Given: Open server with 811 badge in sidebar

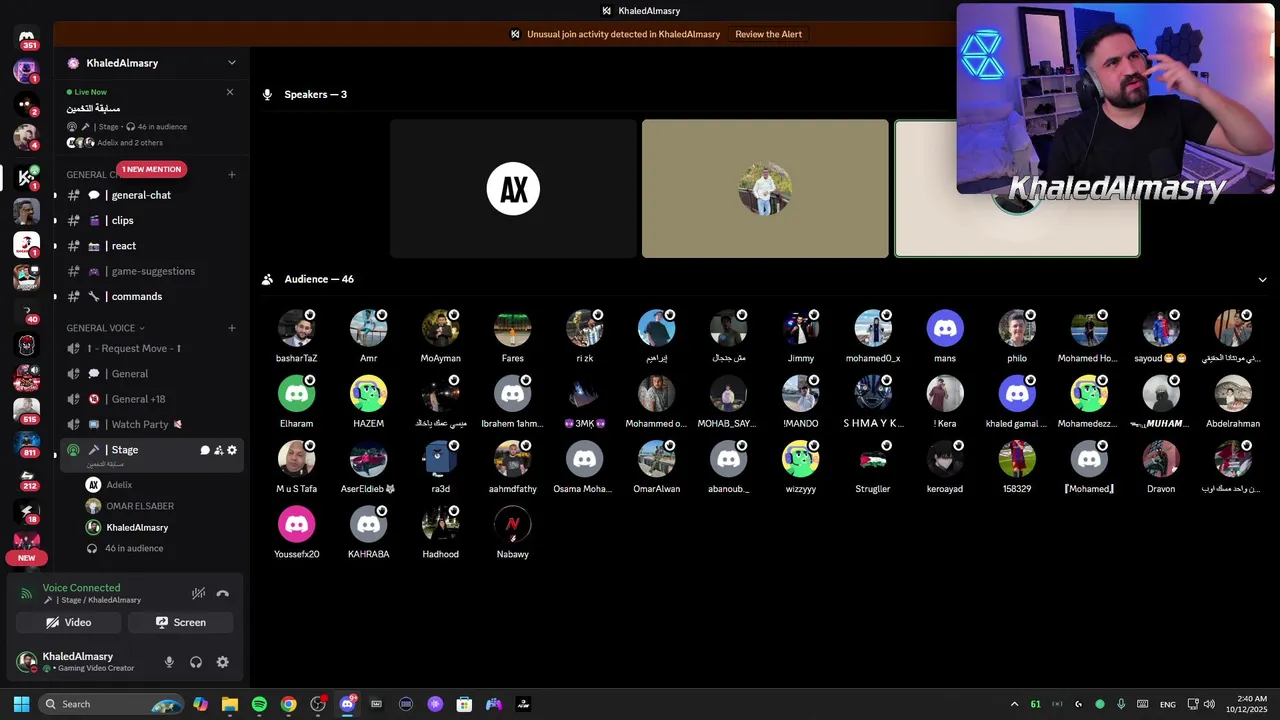Looking at the screenshot, I should (27, 445).
